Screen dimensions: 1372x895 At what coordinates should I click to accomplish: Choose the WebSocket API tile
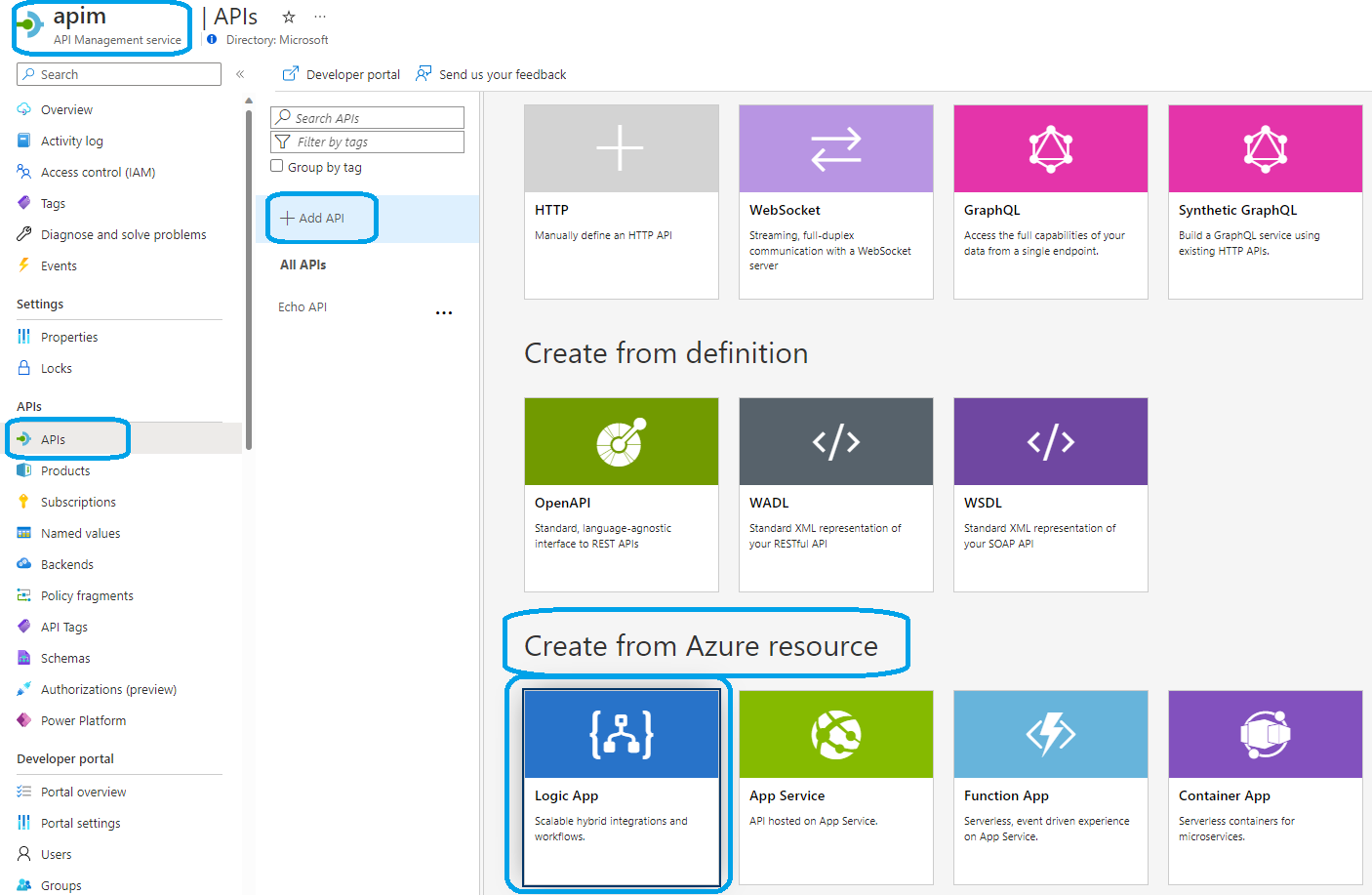pyautogui.click(x=836, y=202)
